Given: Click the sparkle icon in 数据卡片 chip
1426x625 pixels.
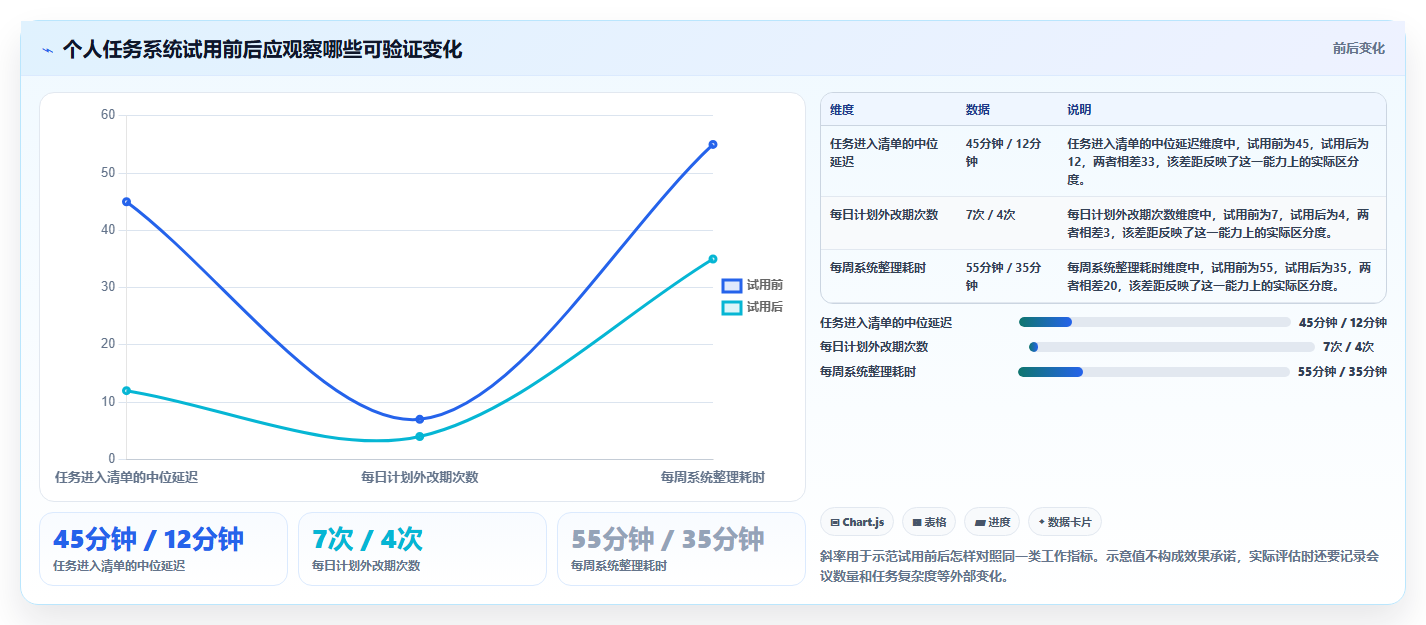Looking at the screenshot, I should [1042, 522].
